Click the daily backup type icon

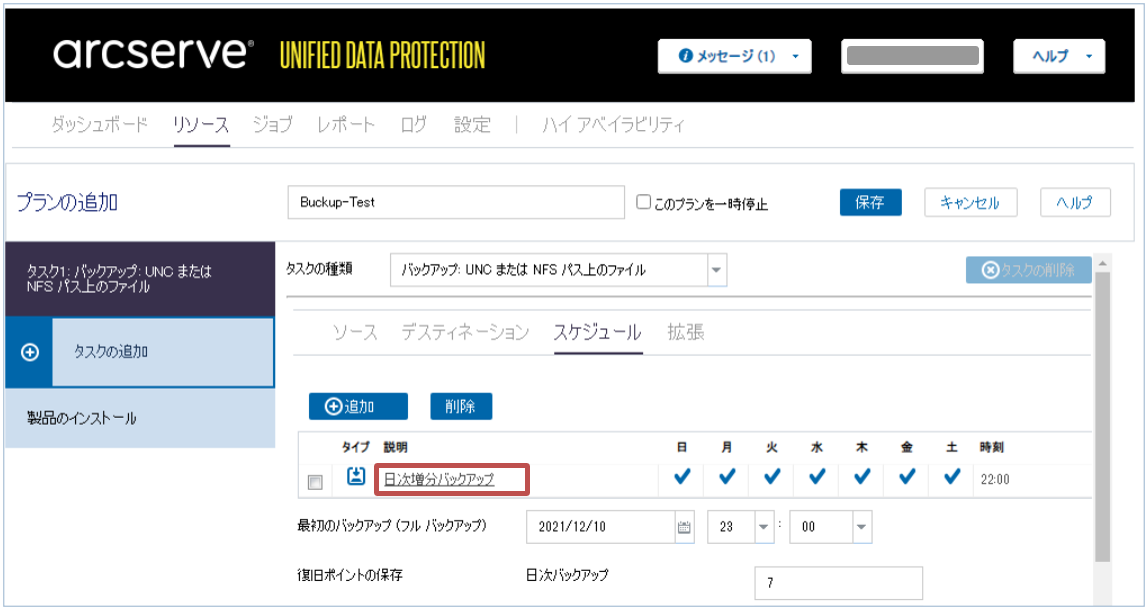pos(355,476)
